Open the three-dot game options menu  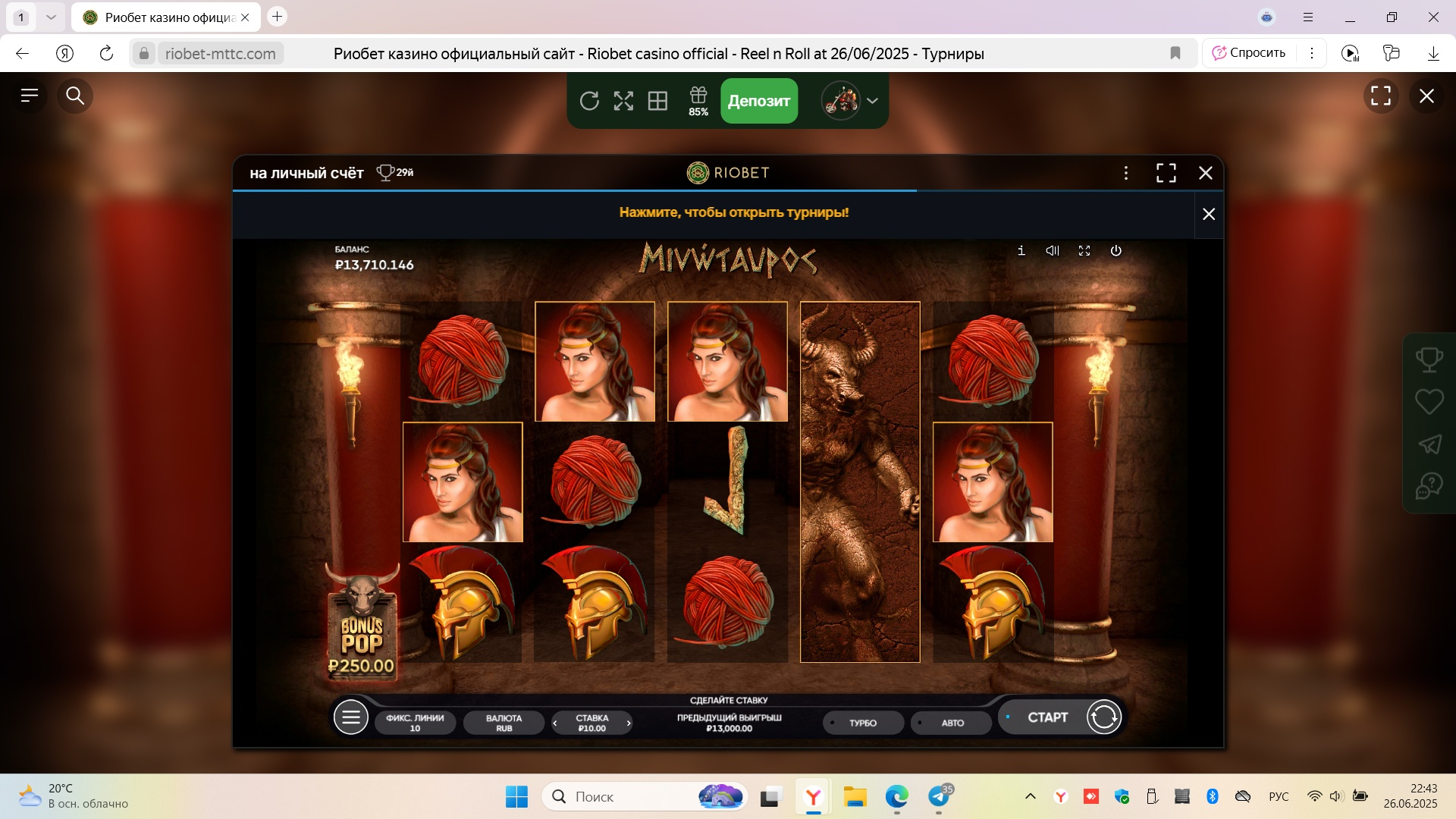[1126, 173]
